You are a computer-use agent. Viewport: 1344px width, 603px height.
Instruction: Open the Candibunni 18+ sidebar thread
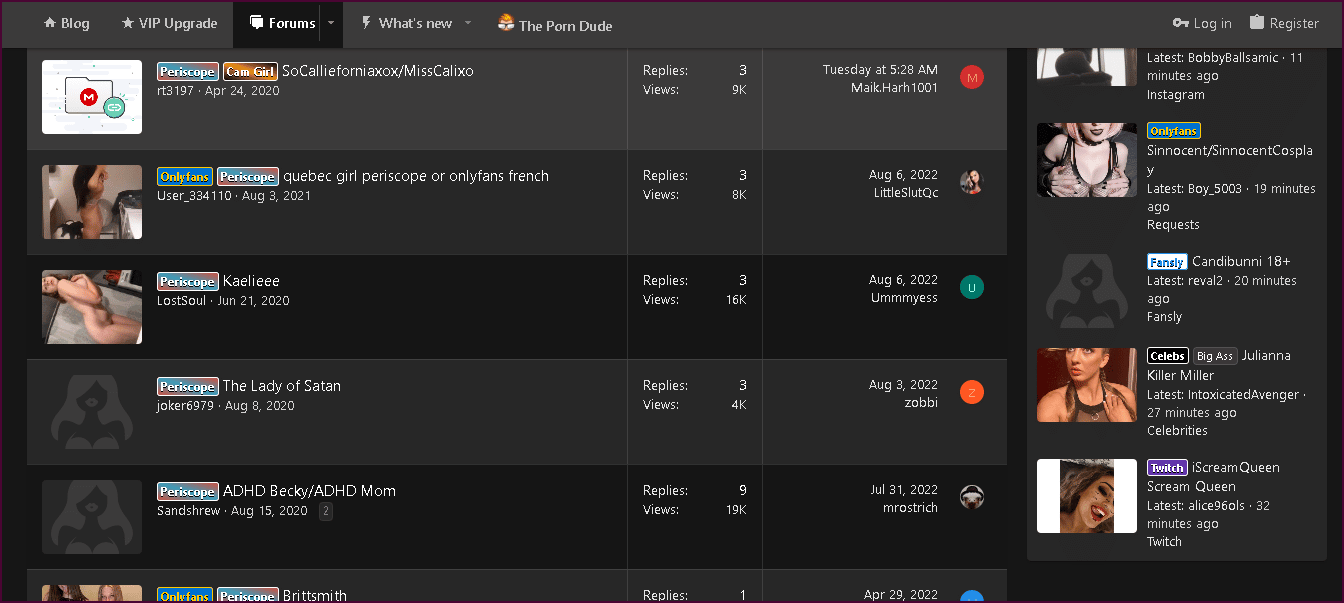[1241, 262]
